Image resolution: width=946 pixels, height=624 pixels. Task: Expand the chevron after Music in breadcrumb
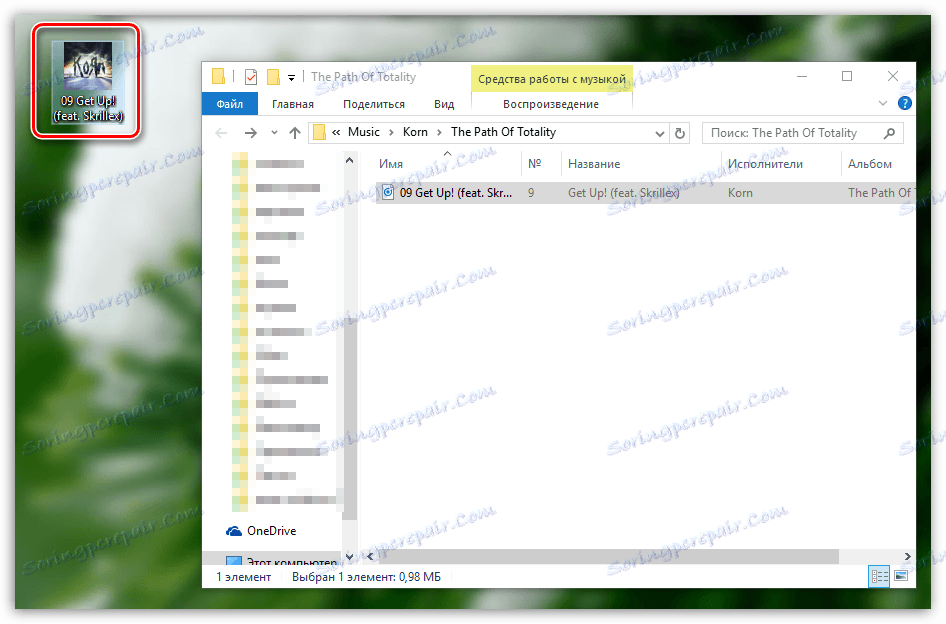[392, 133]
